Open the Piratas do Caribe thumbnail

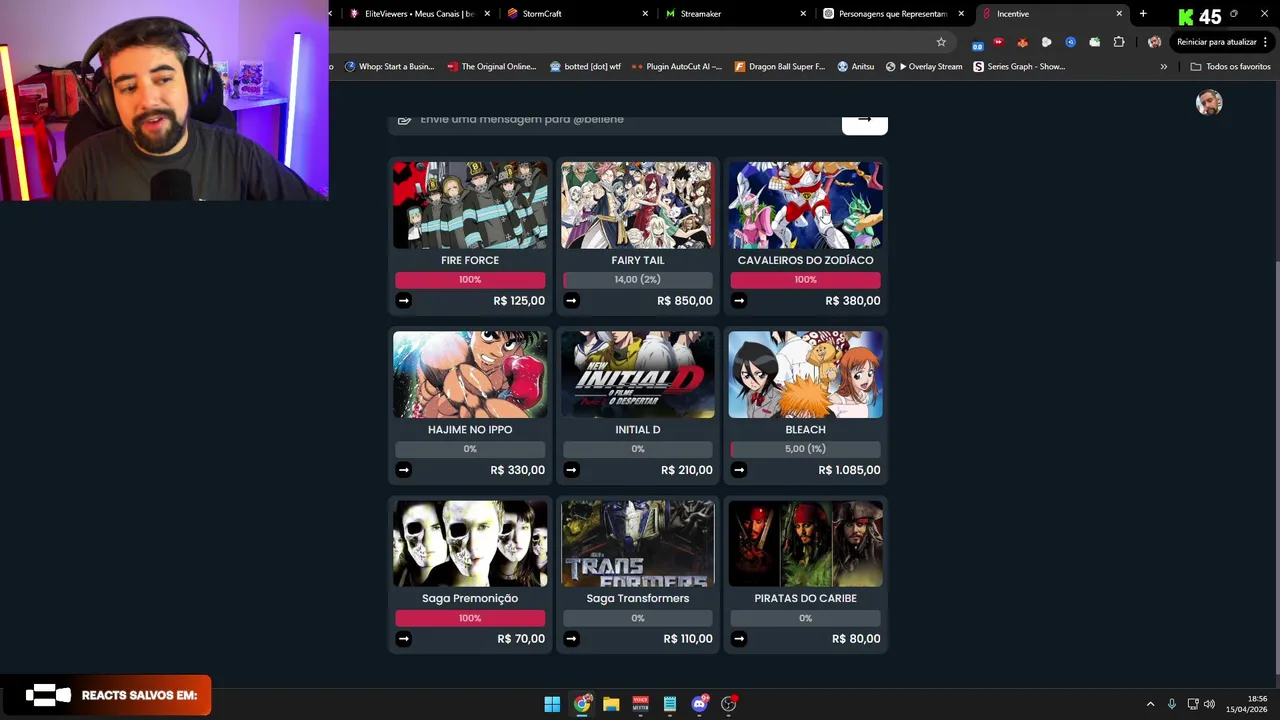pyautogui.click(x=806, y=543)
